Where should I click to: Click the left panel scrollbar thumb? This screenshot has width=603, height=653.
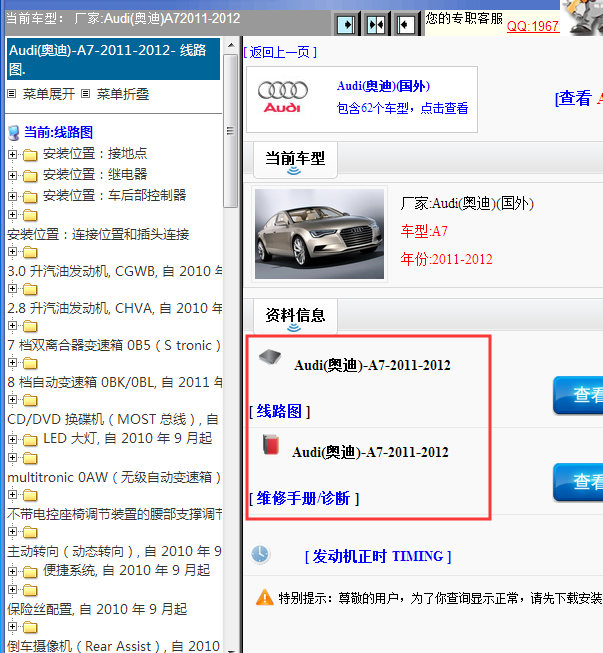click(x=231, y=131)
